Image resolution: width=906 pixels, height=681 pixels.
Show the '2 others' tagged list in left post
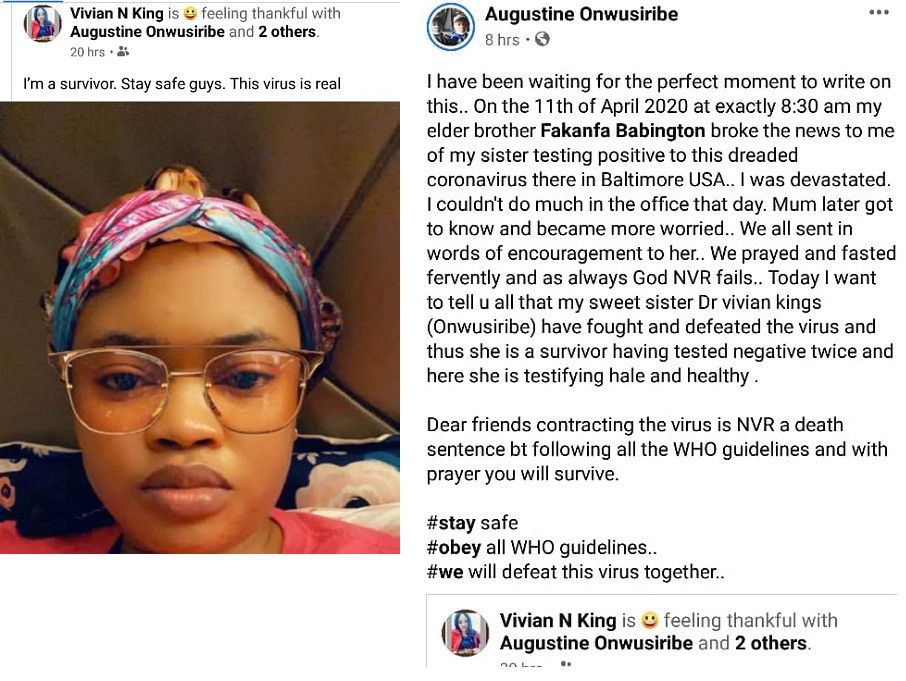point(288,32)
